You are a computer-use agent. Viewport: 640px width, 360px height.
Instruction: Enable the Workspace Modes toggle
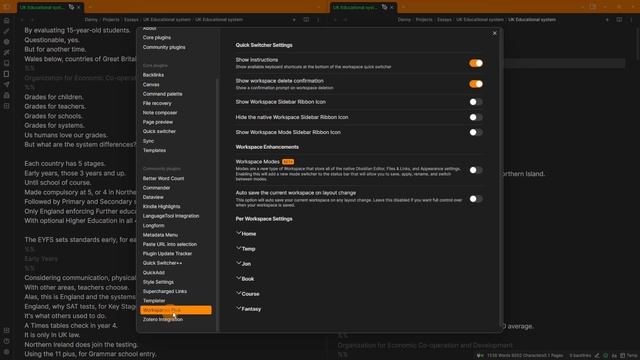coord(476,170)
